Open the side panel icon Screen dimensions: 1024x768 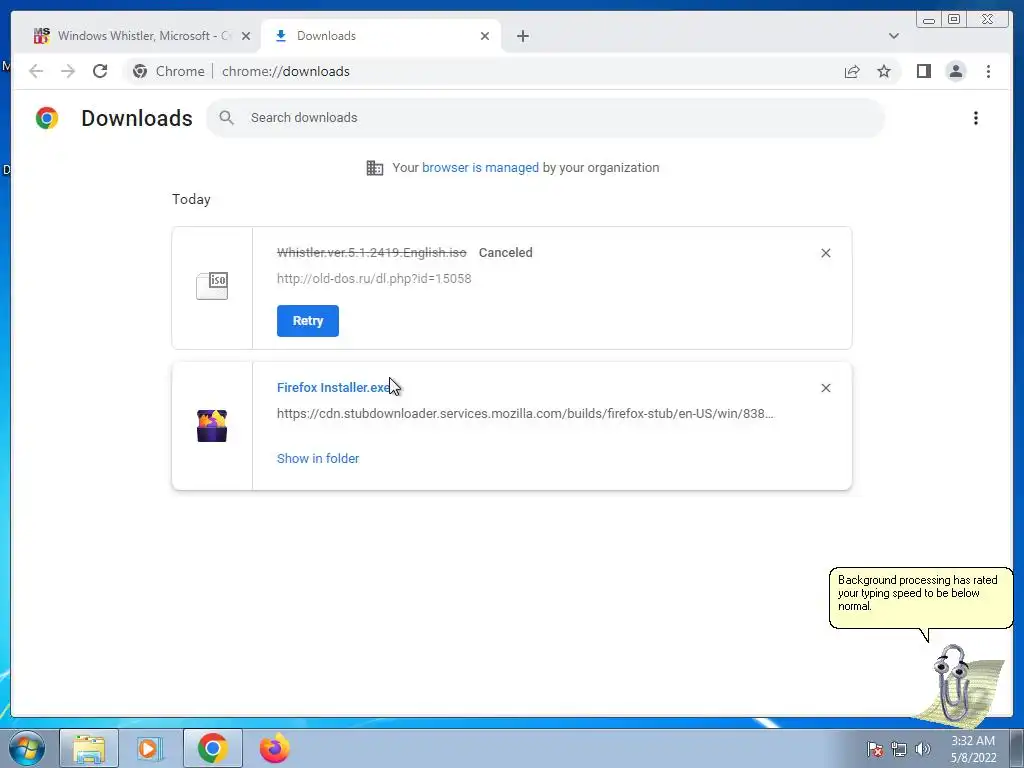tap(923, 71)
